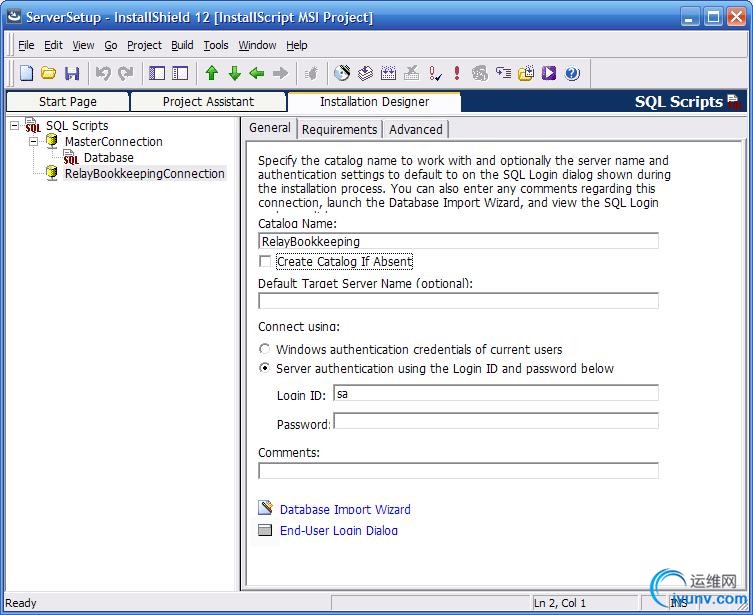Viewport: 753px width, 615px height.
Task: Click the red exclamation Run icon
Action: coord(457,73)
